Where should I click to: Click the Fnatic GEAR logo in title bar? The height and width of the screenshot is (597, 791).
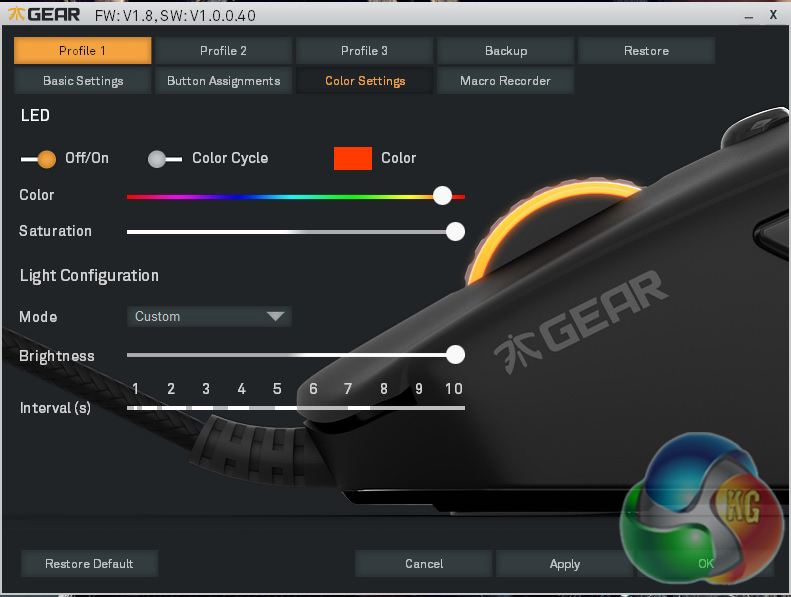click(x=44, y=15)
